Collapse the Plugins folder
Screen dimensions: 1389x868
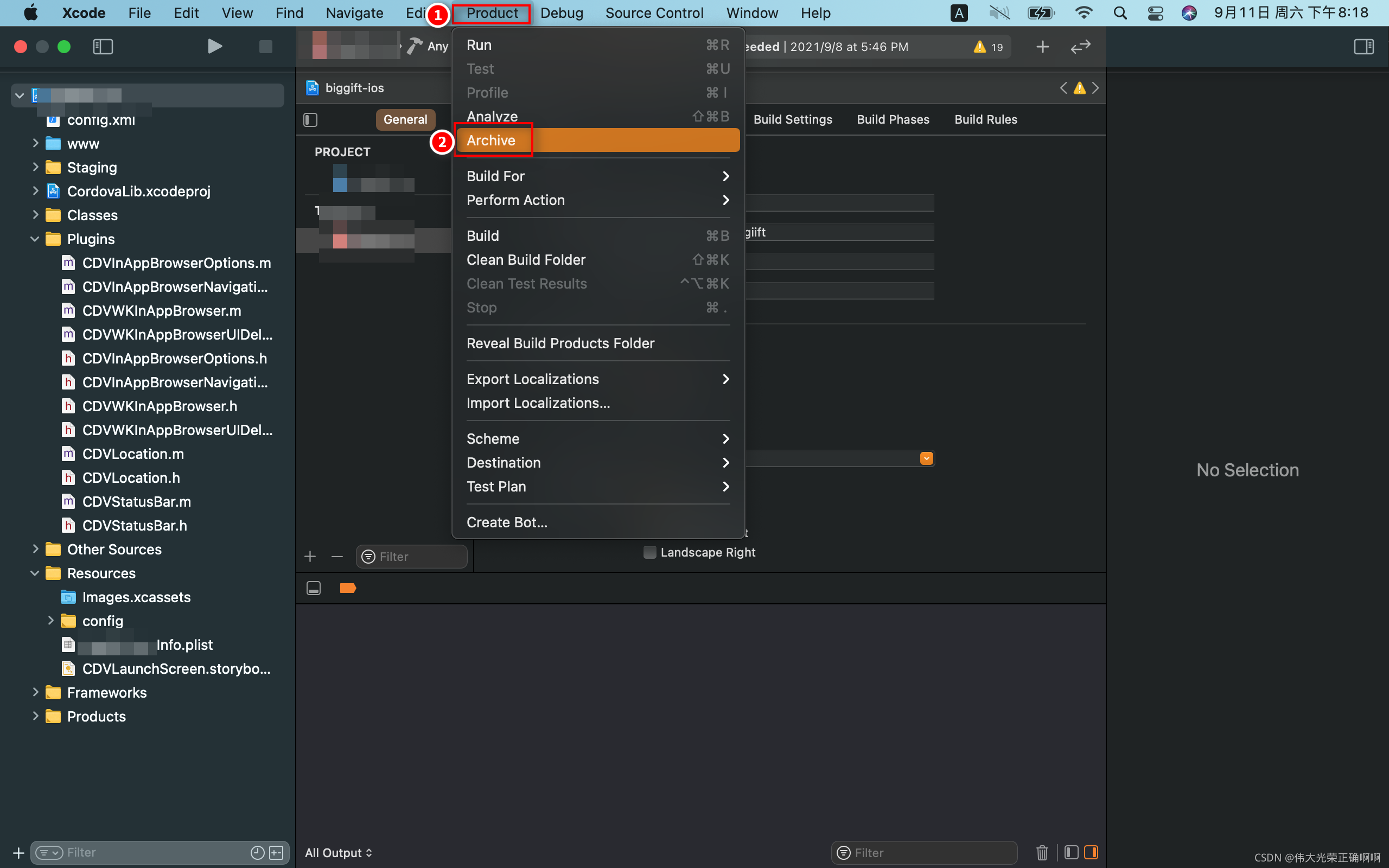(34, 239)
